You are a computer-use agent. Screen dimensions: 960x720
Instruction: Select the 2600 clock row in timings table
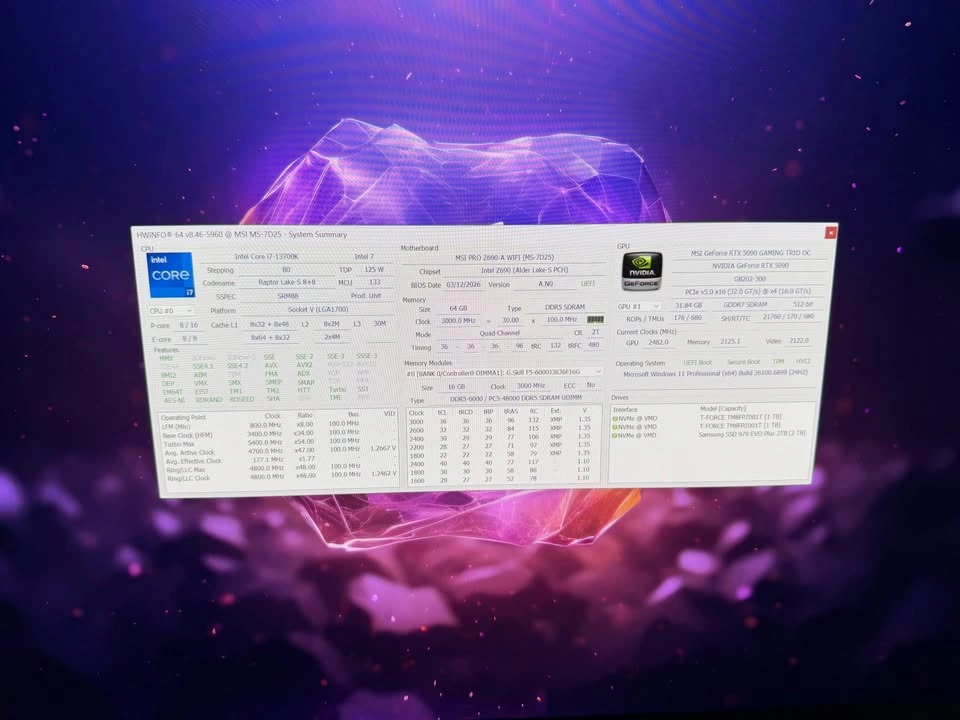click(501, 430)
